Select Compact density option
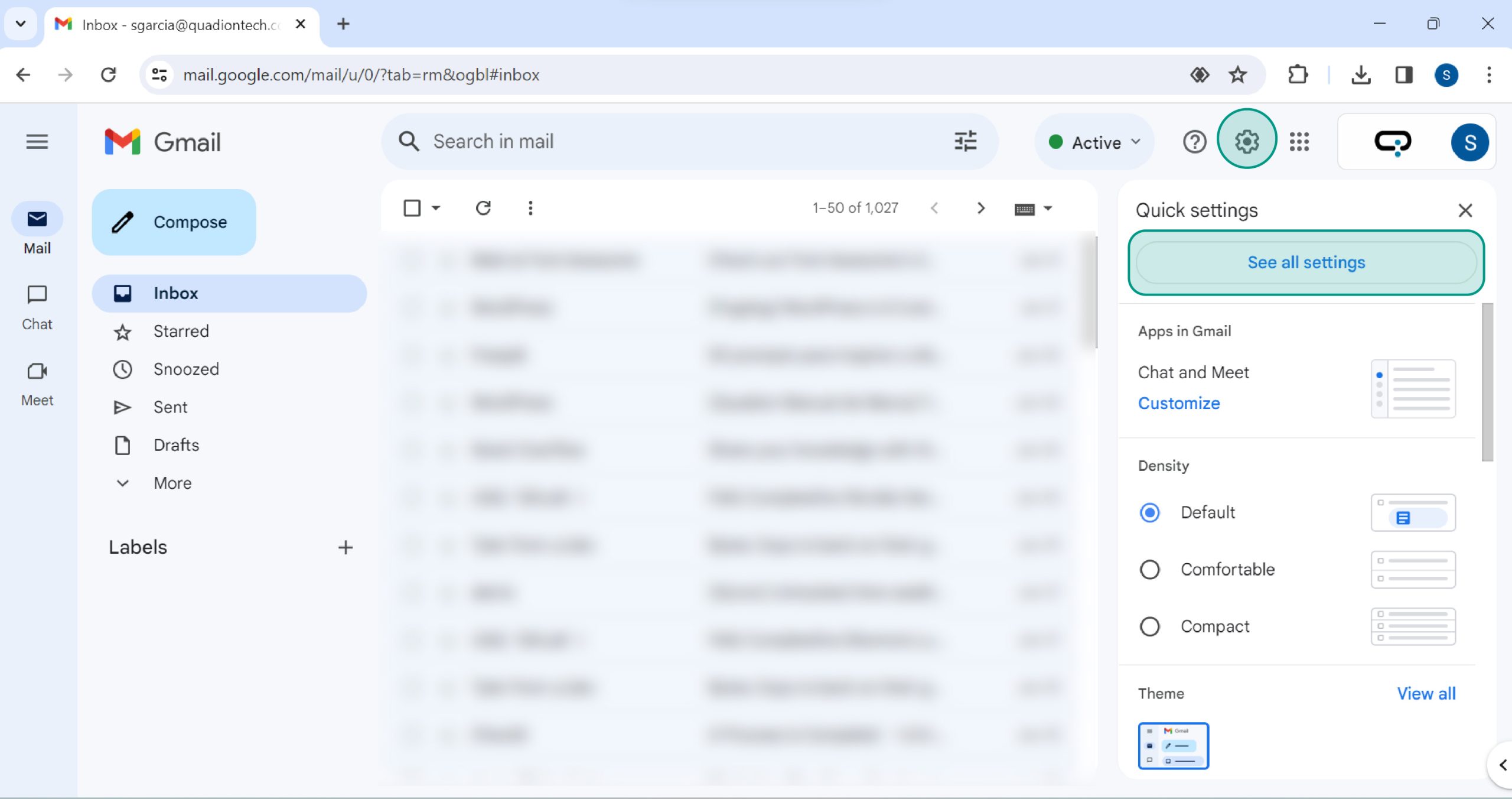 click(x=1149, y=626)
